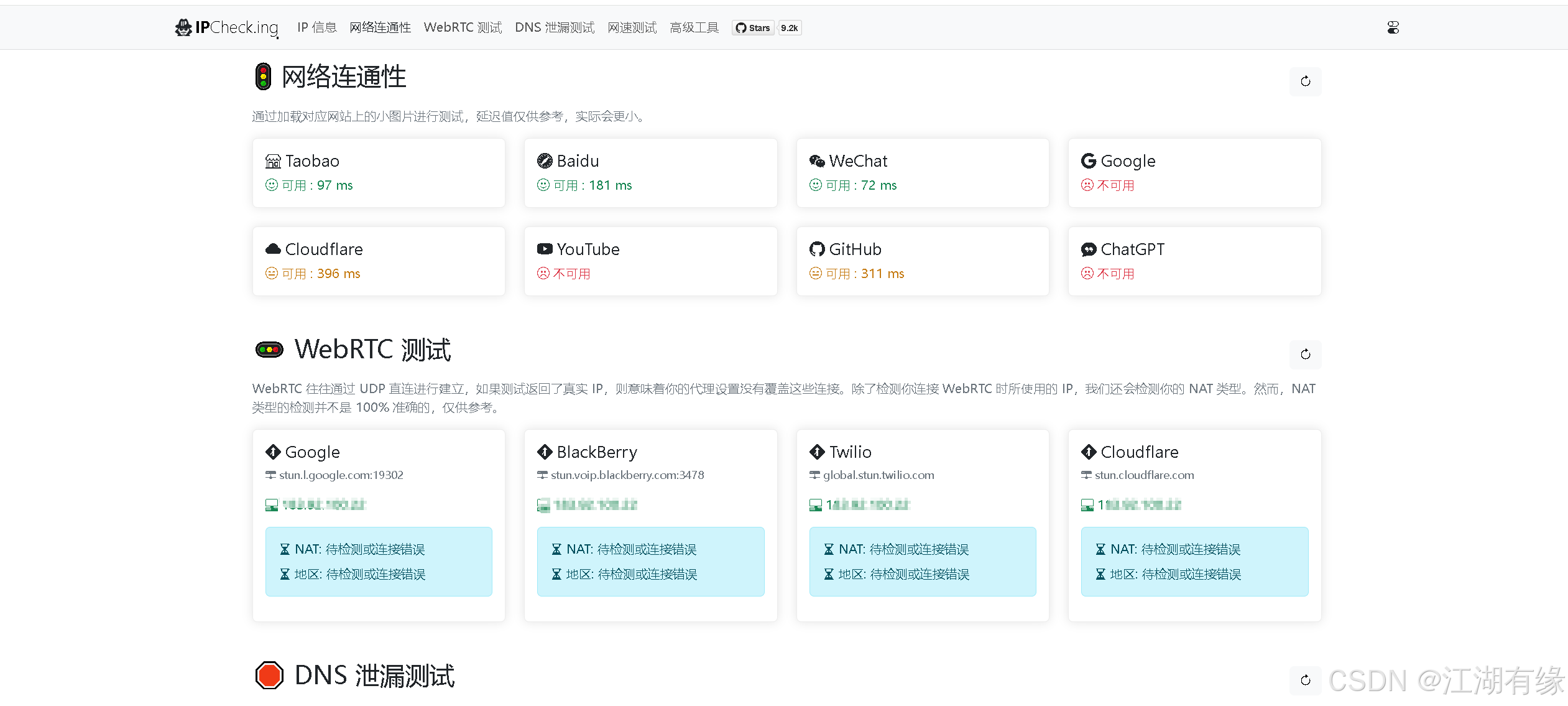Image resolution: width=1568 pixels, height=706 pixels.
Task: Click the Taobao shop icon
Action: [273, 162]
